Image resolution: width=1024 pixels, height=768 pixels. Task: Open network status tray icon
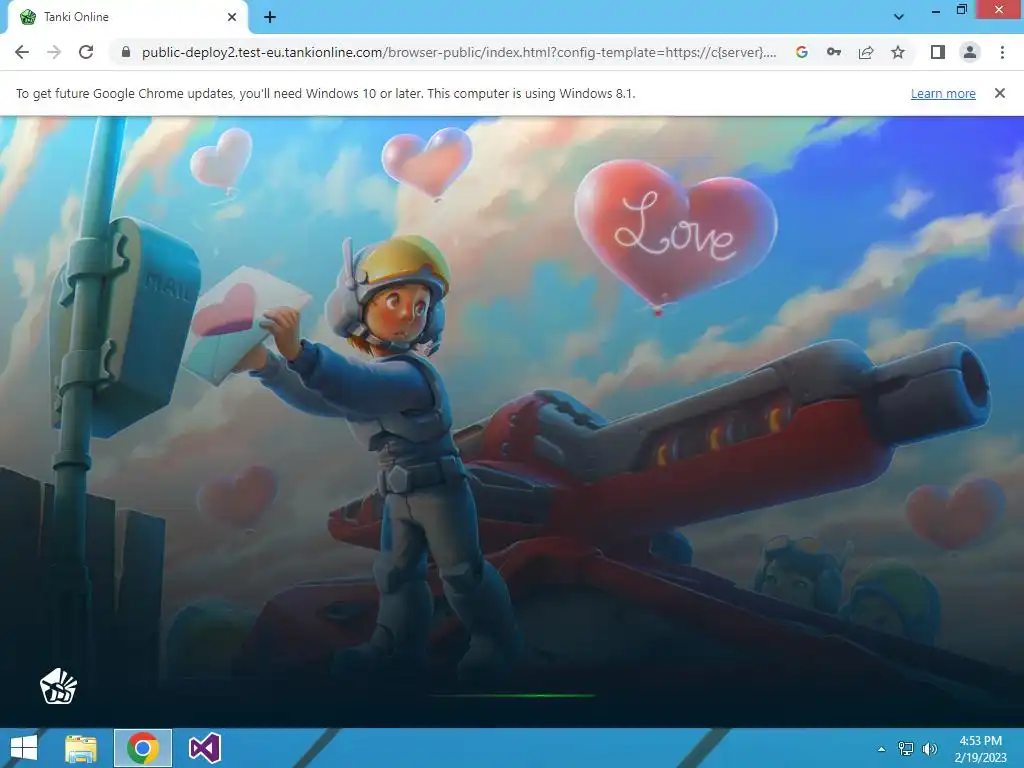[x=906, y=749]
